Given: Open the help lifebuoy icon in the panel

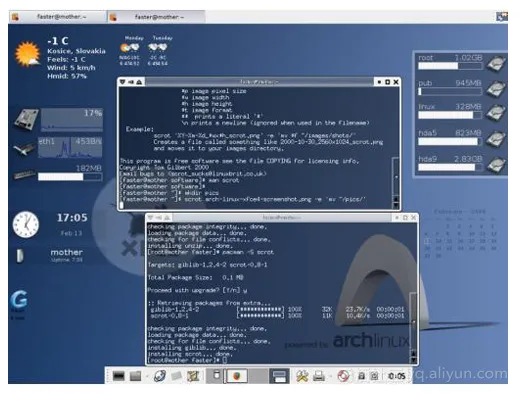Looking at the screenshot, I should click(x=343, y=376).
